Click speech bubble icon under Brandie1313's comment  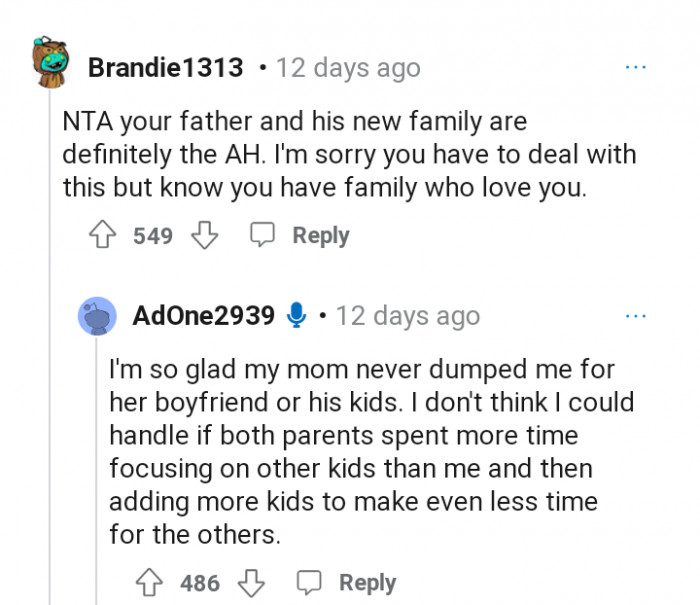(261, 236)
